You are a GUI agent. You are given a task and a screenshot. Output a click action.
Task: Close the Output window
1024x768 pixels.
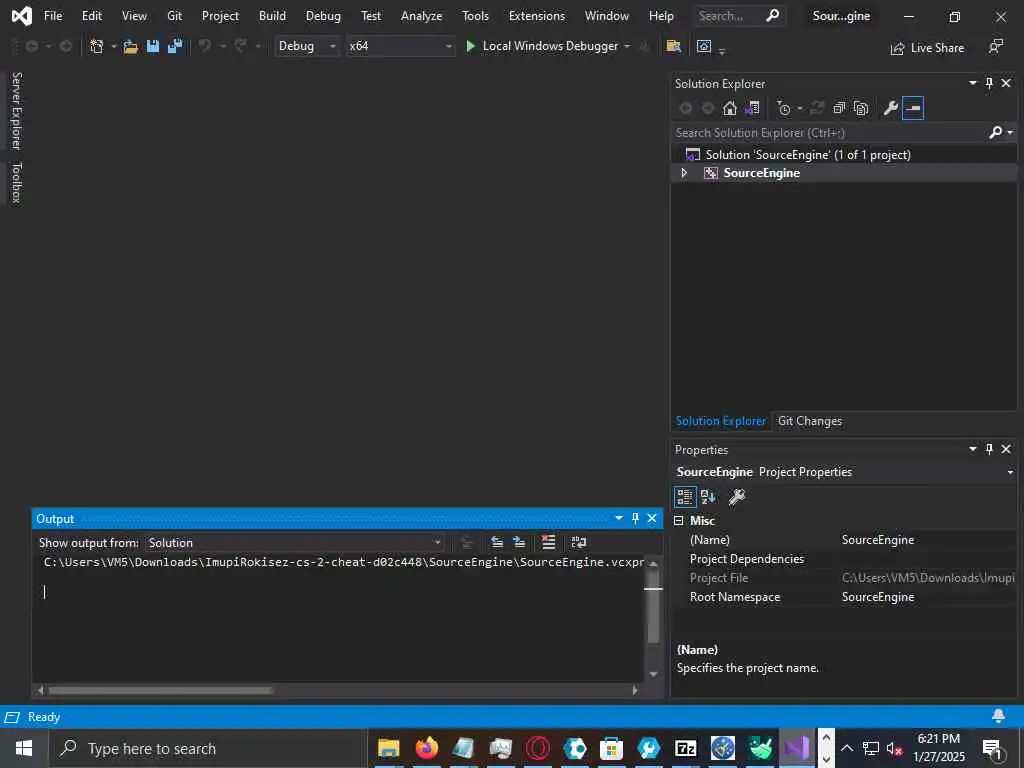(652, 518)
